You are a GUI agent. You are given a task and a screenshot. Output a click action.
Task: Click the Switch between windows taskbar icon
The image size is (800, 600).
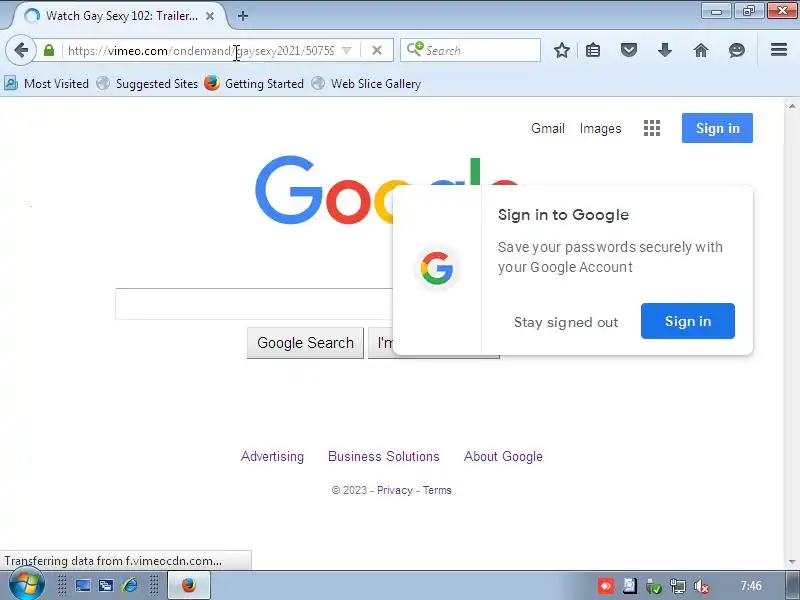click(106, 585)
